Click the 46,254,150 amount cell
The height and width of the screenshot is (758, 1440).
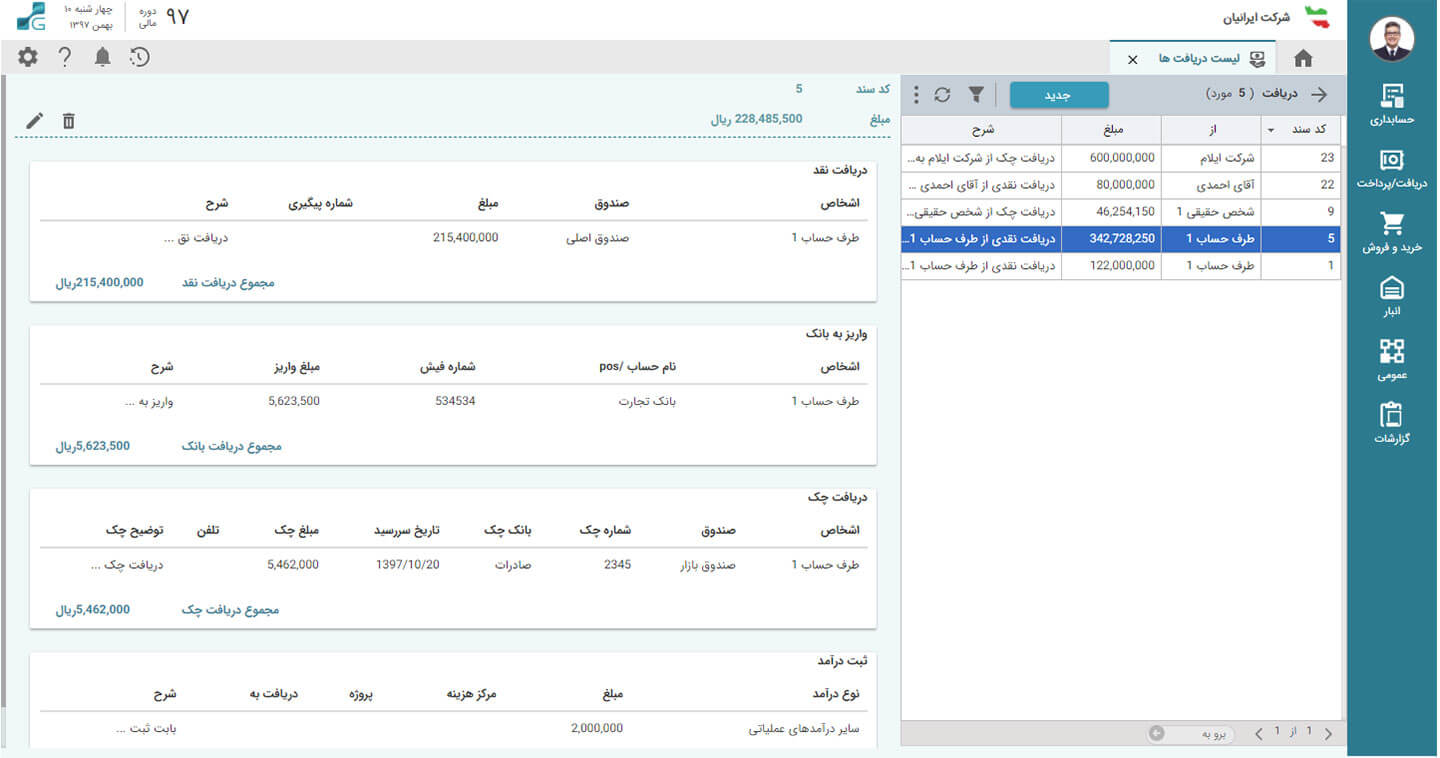click(x=1111, y=212)
